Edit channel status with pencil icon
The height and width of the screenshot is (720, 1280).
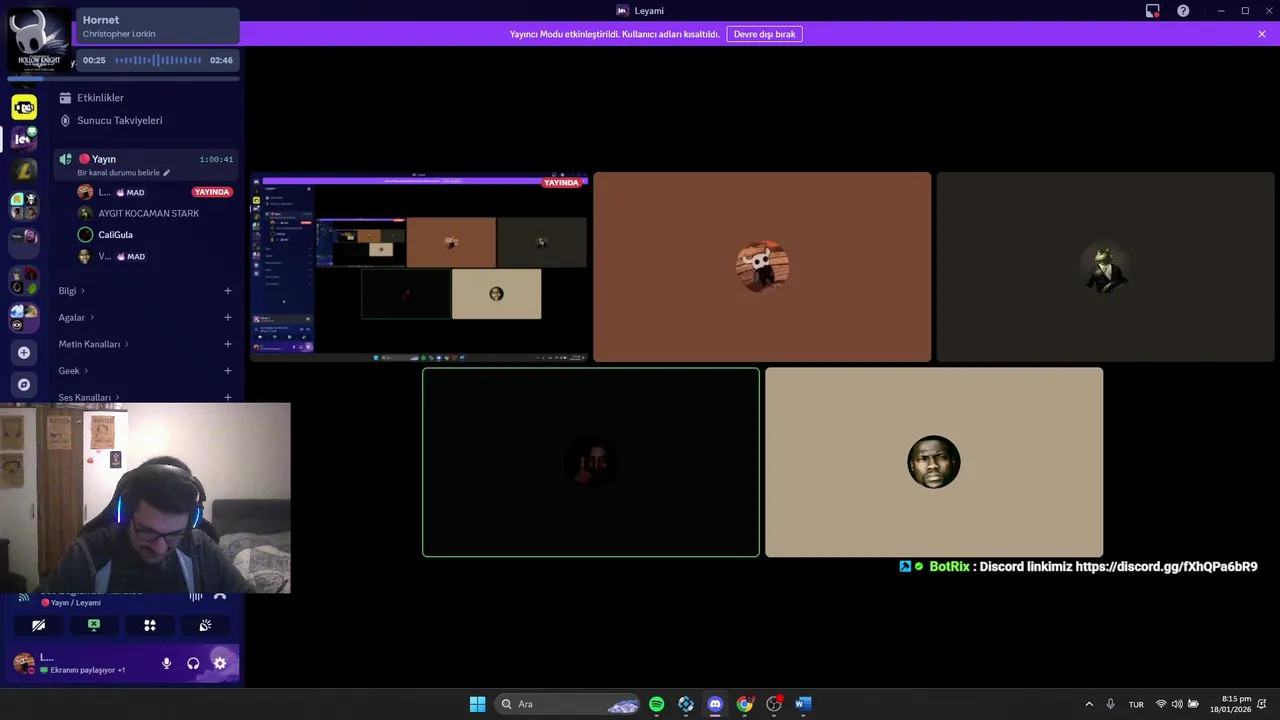[166, 173]
